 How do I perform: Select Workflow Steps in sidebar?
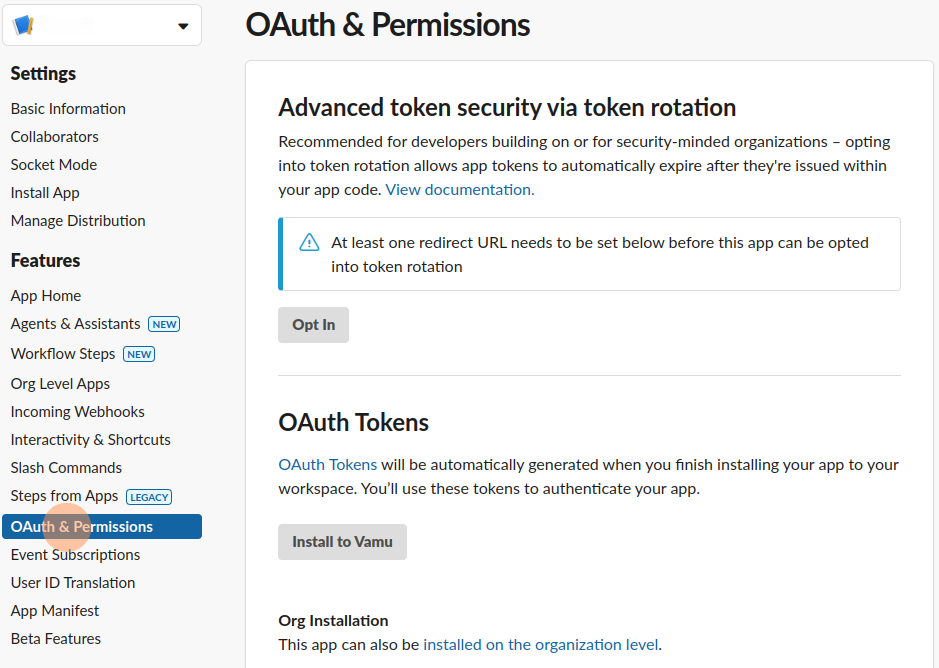(63, 354)
